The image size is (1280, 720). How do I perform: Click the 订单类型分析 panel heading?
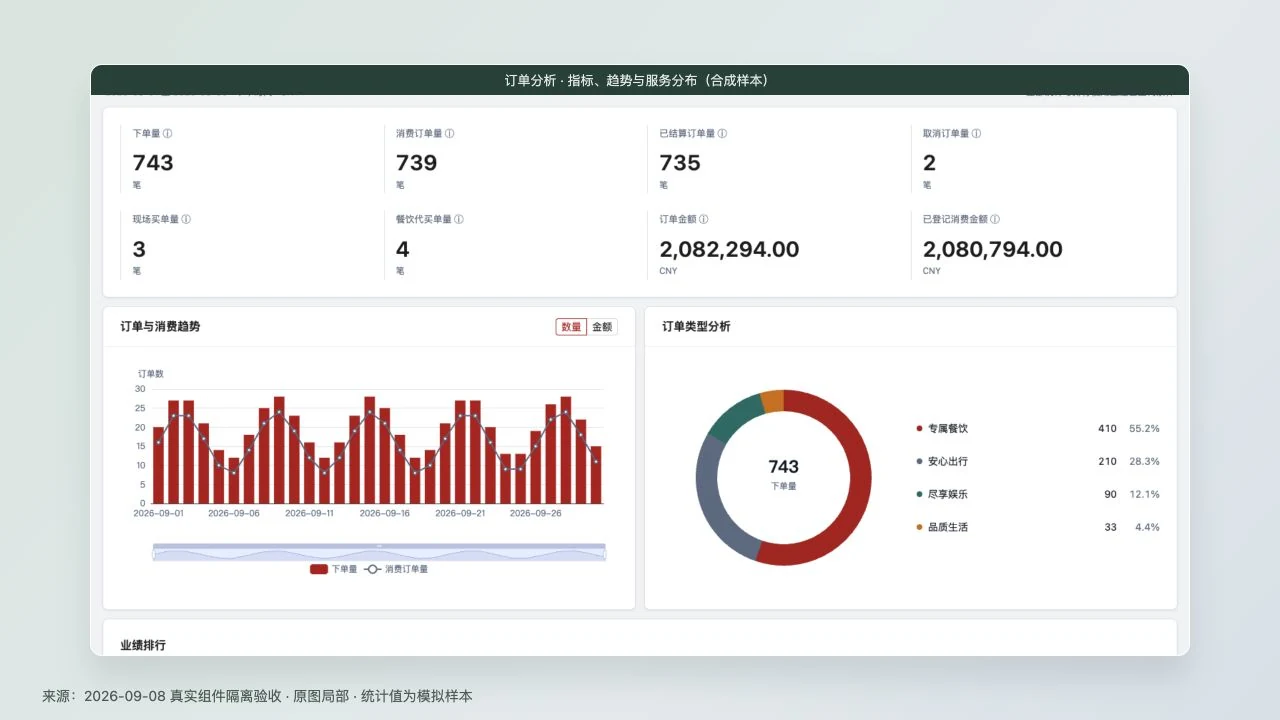coord(696,326)
